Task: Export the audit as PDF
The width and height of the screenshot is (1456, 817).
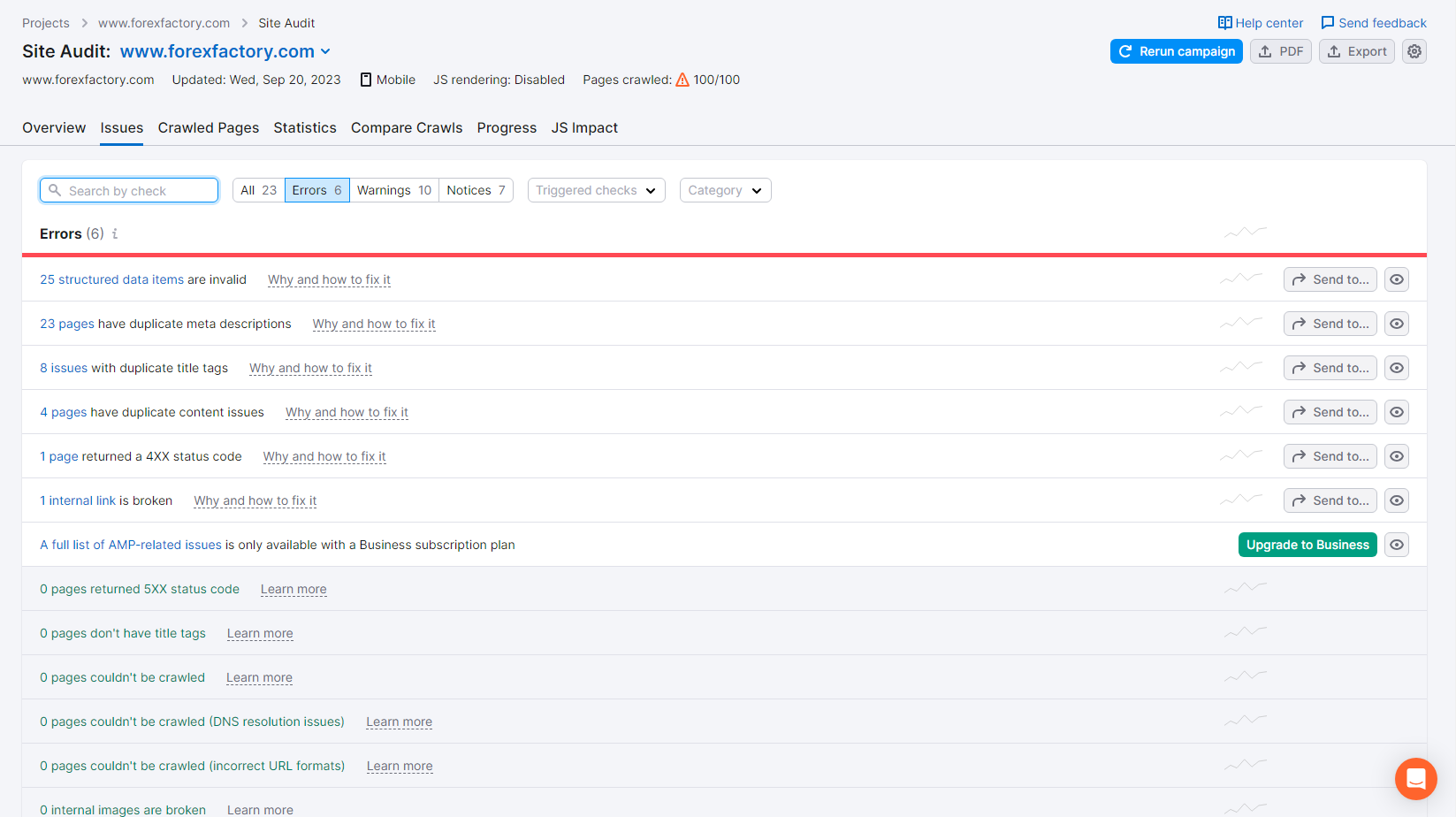Action: [1281, 51]
